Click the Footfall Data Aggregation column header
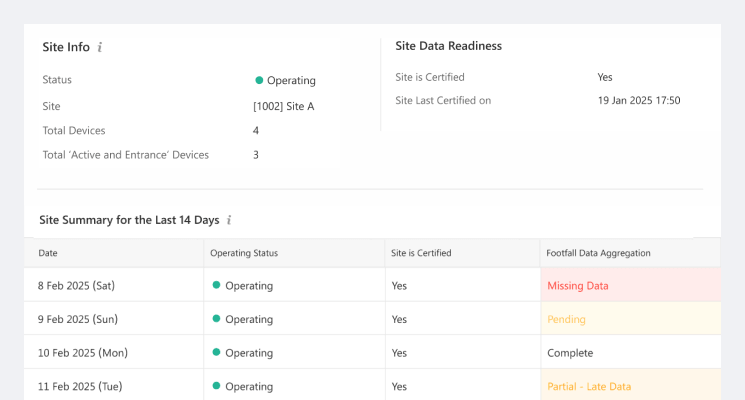745x400 pixels. pos(598,253)
